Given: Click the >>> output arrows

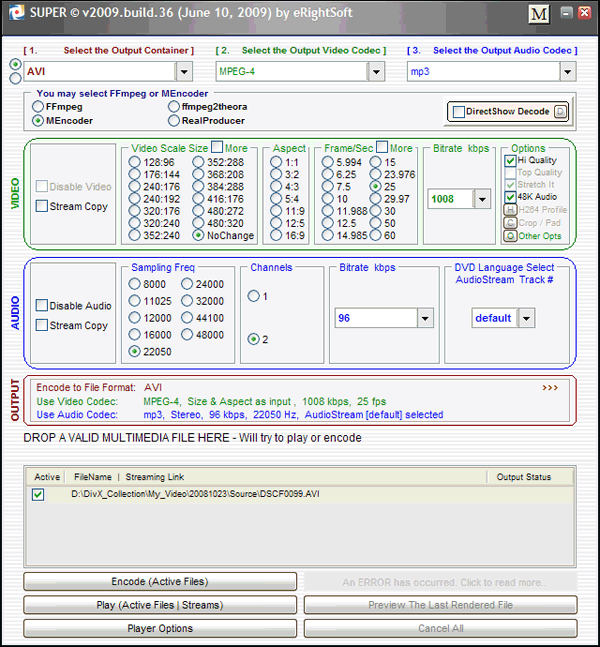Looking at the screenshot, I should click(x=550, y=387).
